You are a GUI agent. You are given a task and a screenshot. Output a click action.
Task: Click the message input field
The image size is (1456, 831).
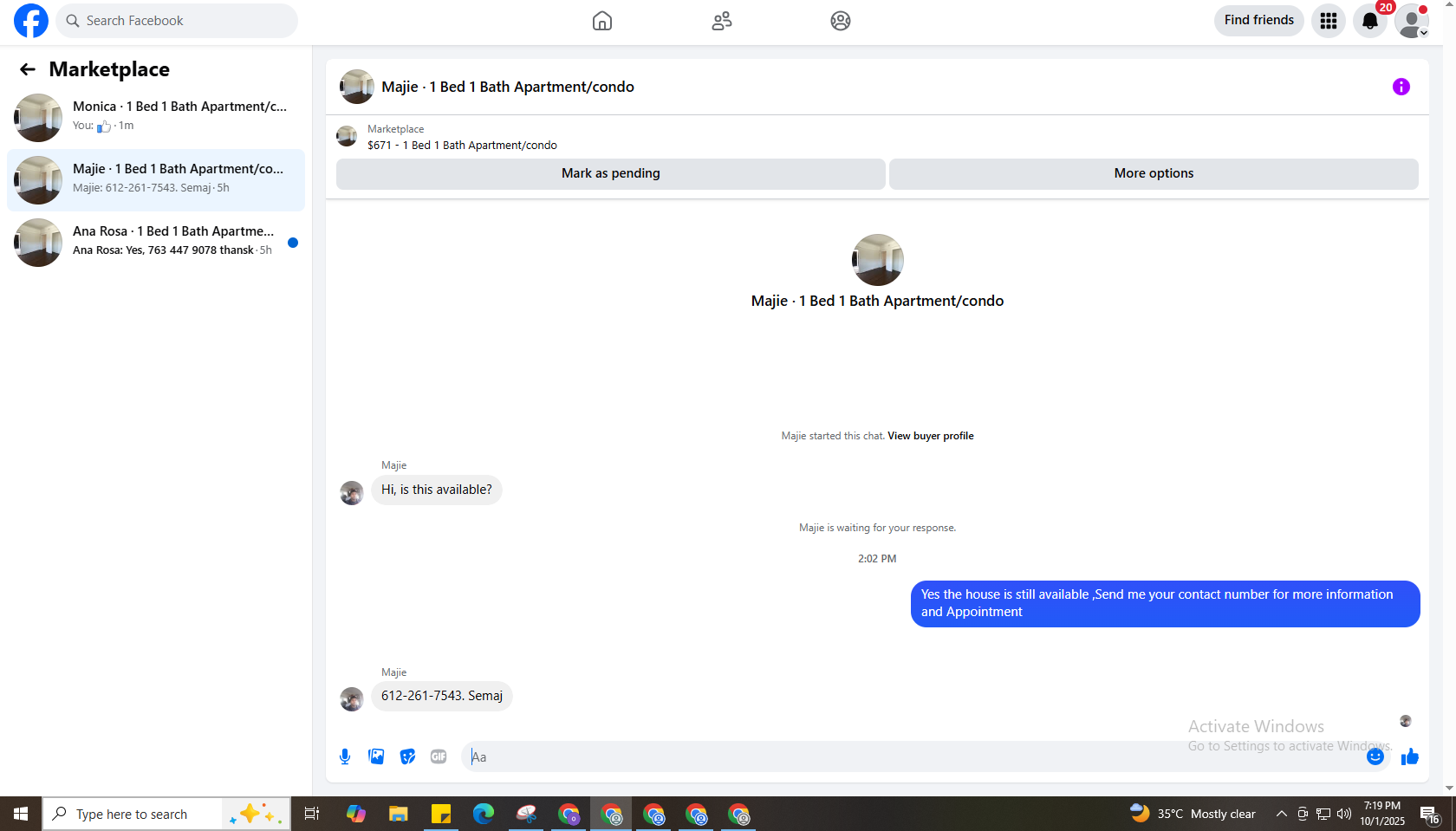tap(913, 756)
